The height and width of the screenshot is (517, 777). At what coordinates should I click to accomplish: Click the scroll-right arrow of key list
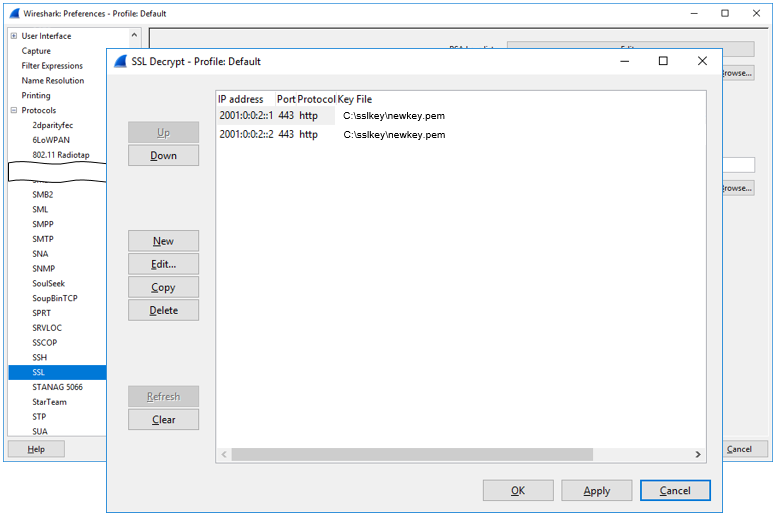click(698, 455)
